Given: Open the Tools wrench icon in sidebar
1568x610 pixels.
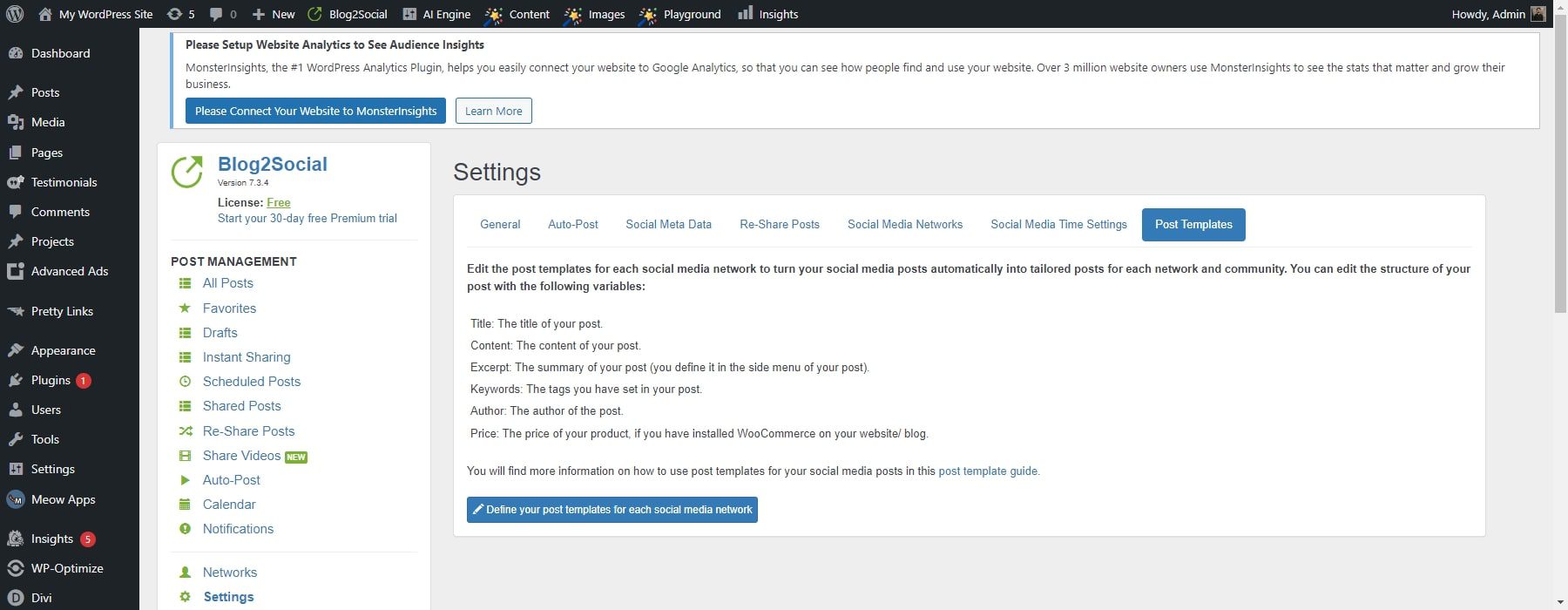Looking at the screenshot, I should pos(15,439).
